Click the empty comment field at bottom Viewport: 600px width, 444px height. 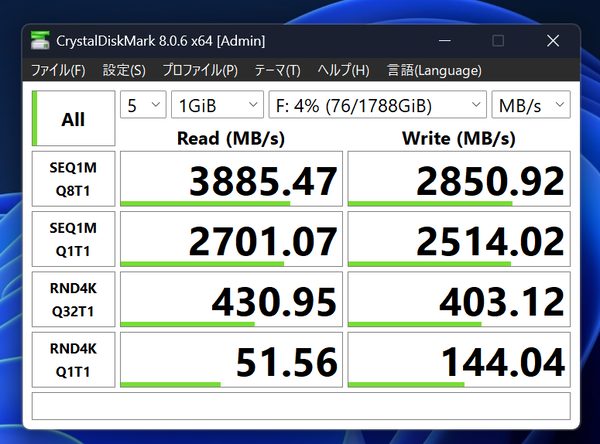pyautogui.click(x=301, y=406)
